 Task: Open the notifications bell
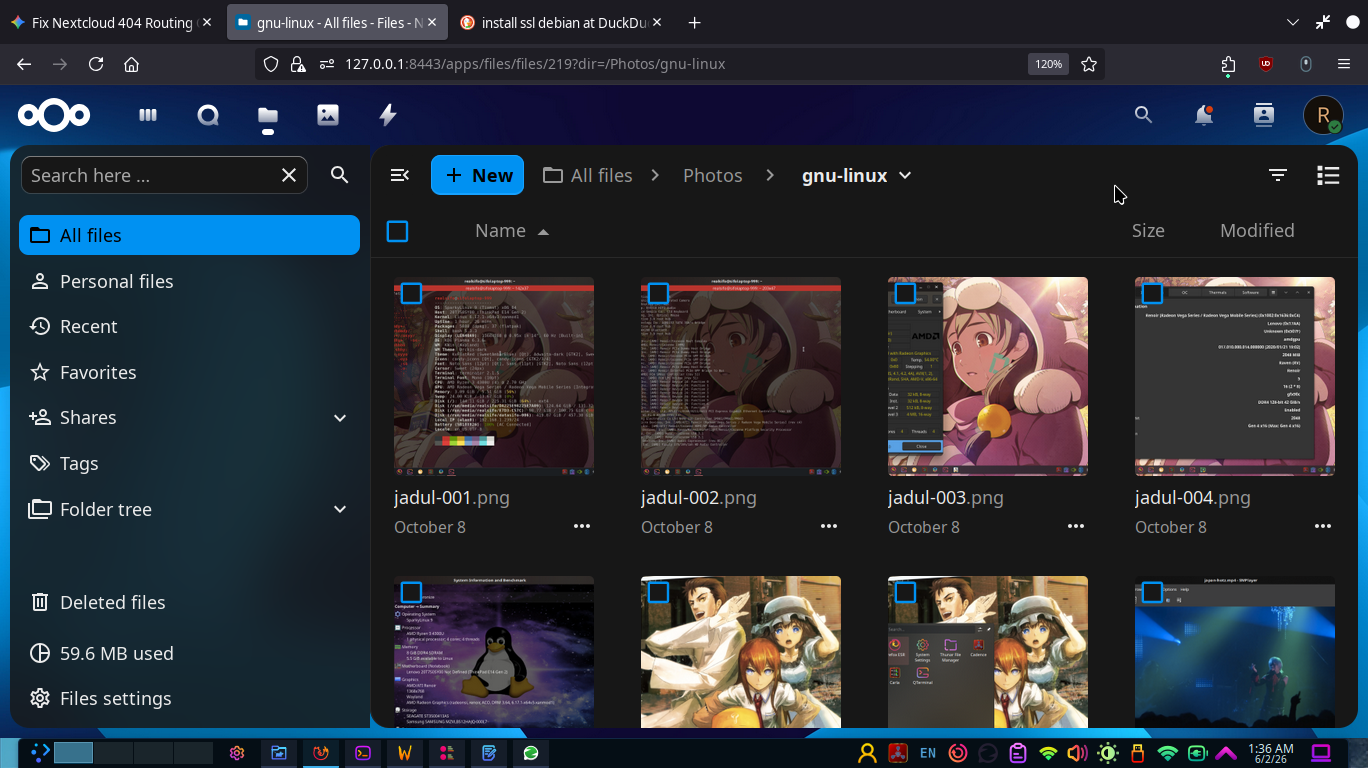point(1204,116)
